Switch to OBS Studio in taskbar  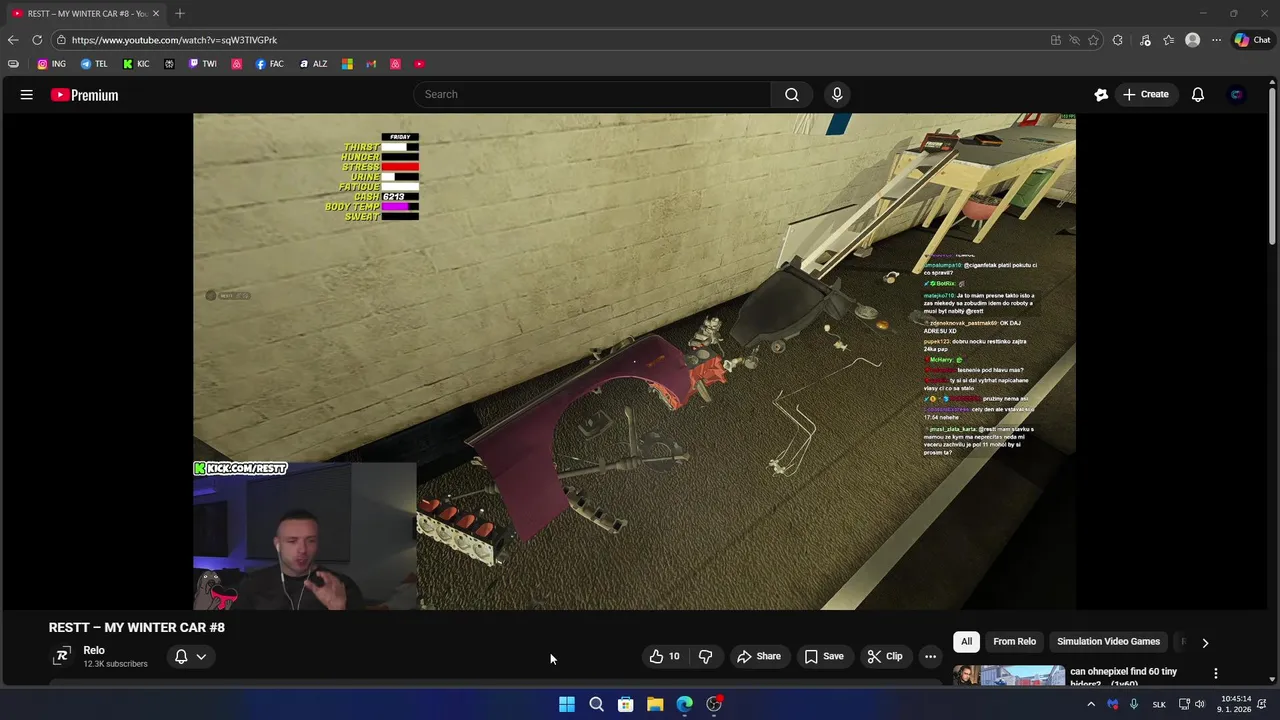coord(714,704)
